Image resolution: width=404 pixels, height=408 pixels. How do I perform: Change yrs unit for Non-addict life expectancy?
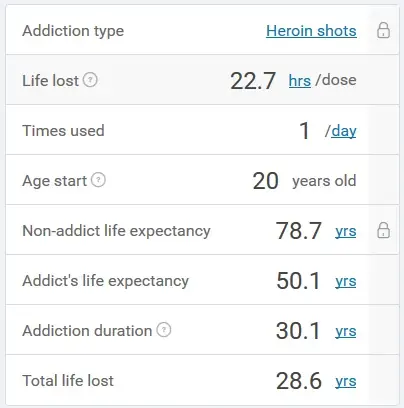(x=346, y=231)
